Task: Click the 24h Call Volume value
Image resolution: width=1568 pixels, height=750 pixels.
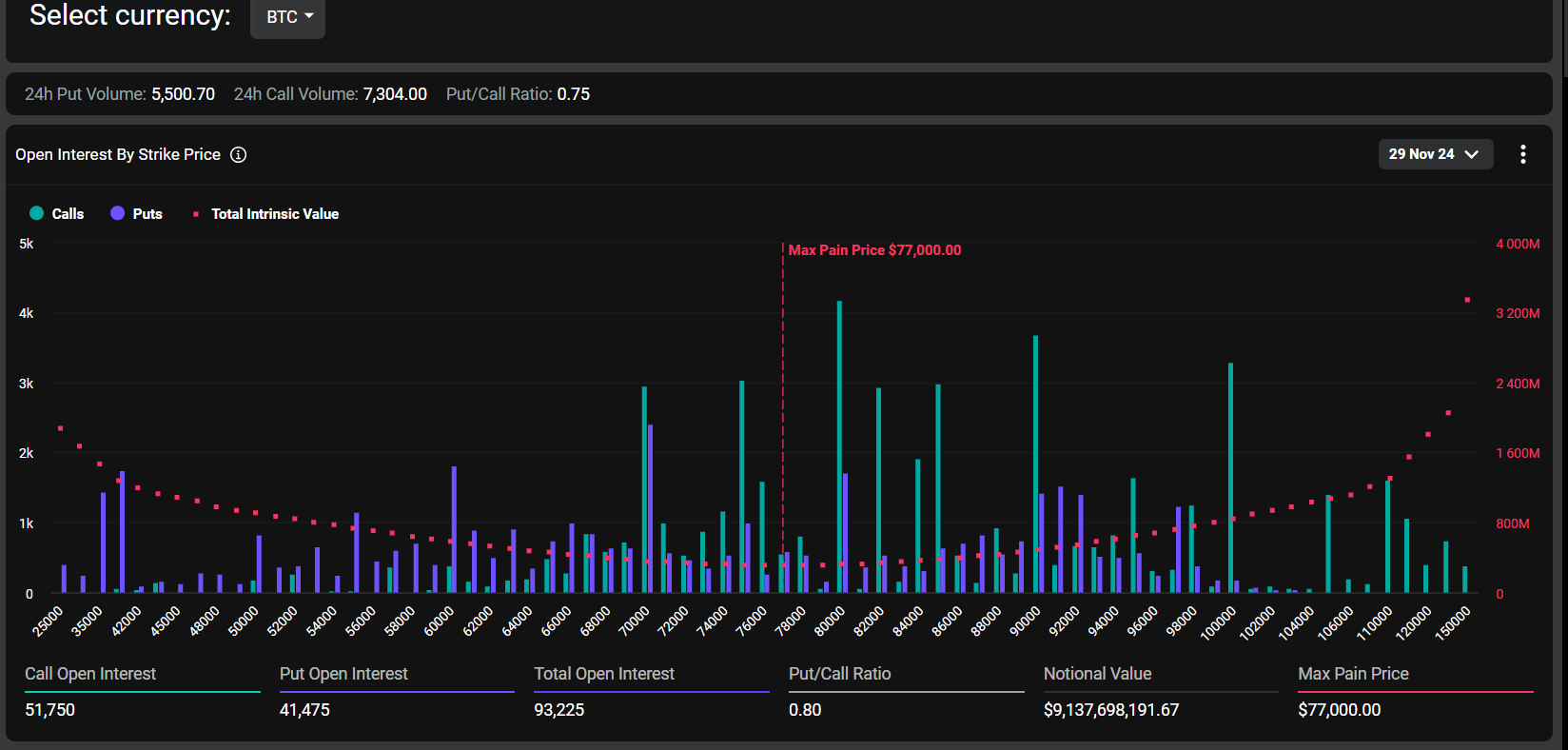Action: [395, 94]
